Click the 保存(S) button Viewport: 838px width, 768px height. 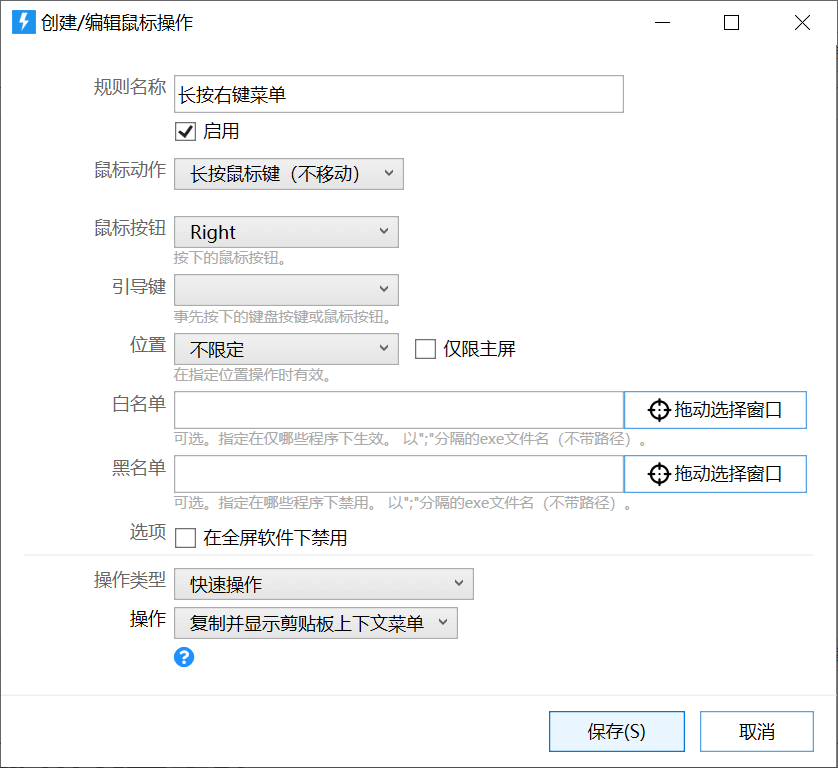coord(617,731)
